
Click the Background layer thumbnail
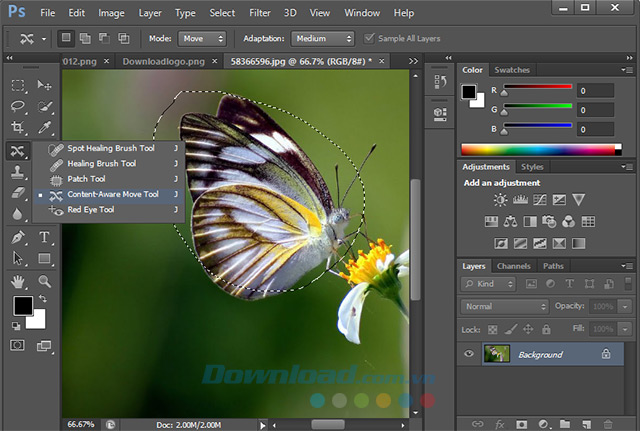pyautogui.click(x=496, y=354)
